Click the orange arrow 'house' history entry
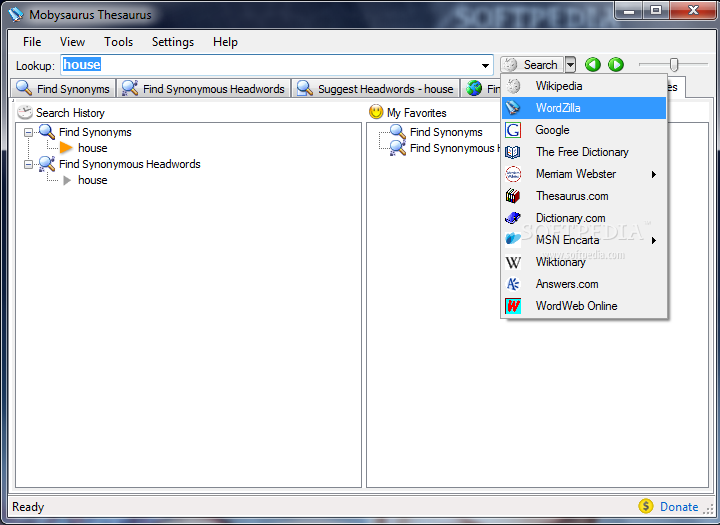720x525 pixels. [x=92, y=148]
